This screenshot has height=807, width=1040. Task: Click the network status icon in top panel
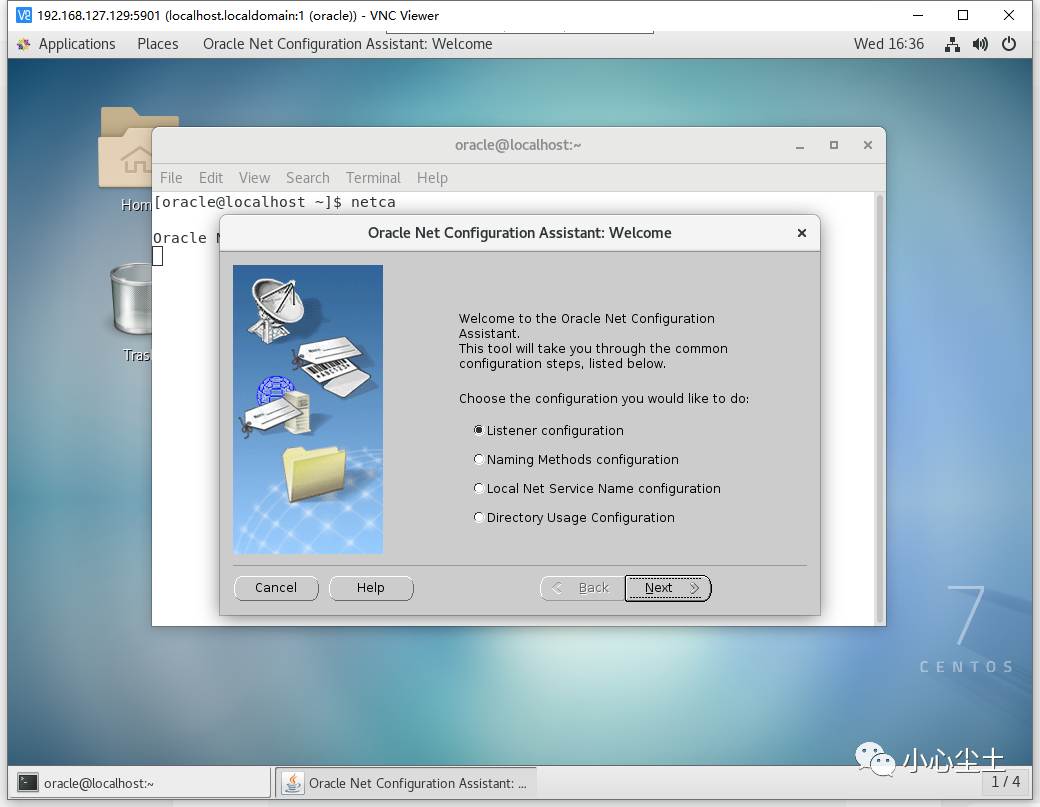click(952, 44)
